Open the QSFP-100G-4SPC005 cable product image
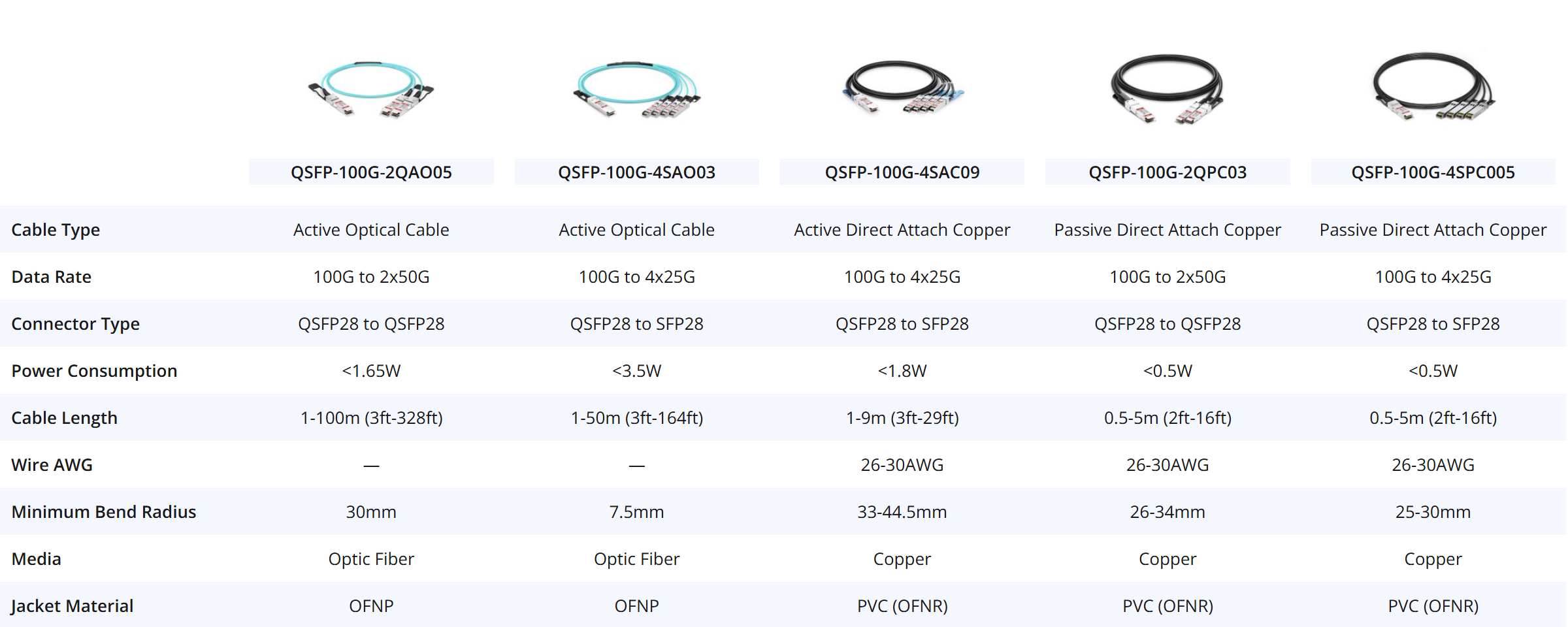 [1433, 87]
